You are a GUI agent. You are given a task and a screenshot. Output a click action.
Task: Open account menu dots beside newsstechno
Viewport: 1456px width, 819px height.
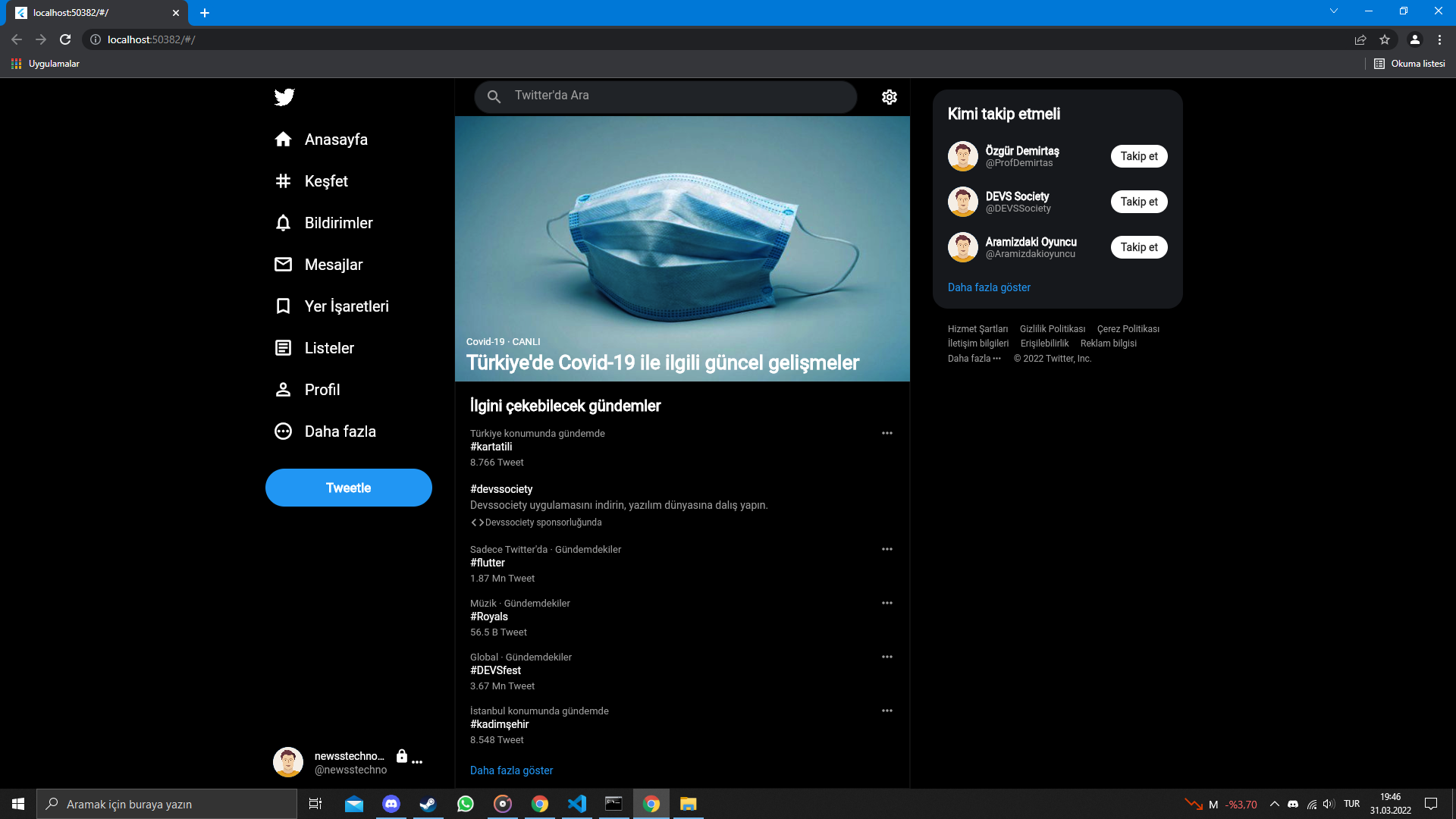tap(417, 761)
